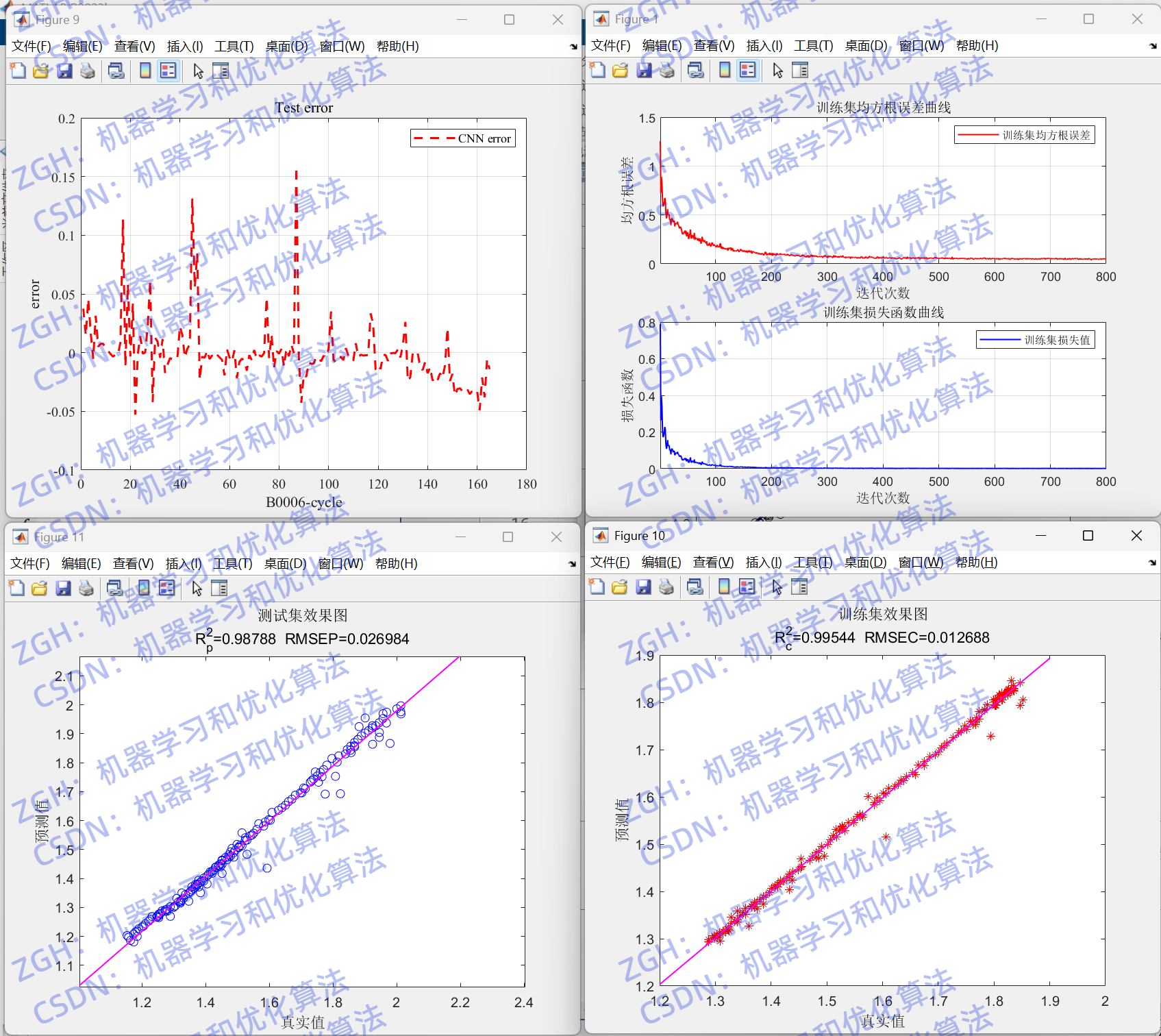This screenshot has height=1036, width=1161.
Task: Save Figure 11 with the floppy icon
Action: 63,588
